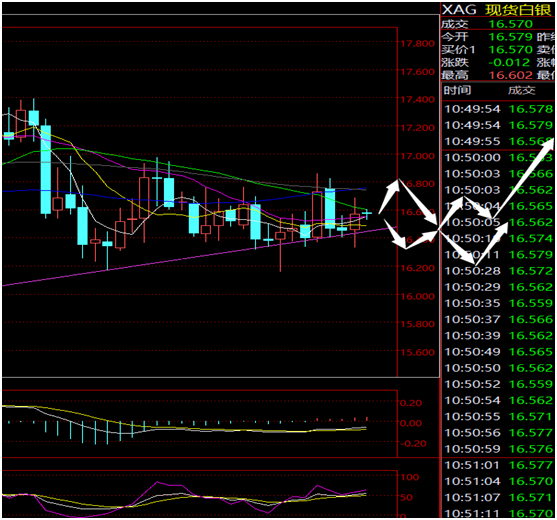Click the 时间 column header in the tick list
This screenshot has width=557, height=520.
(457, 91)
